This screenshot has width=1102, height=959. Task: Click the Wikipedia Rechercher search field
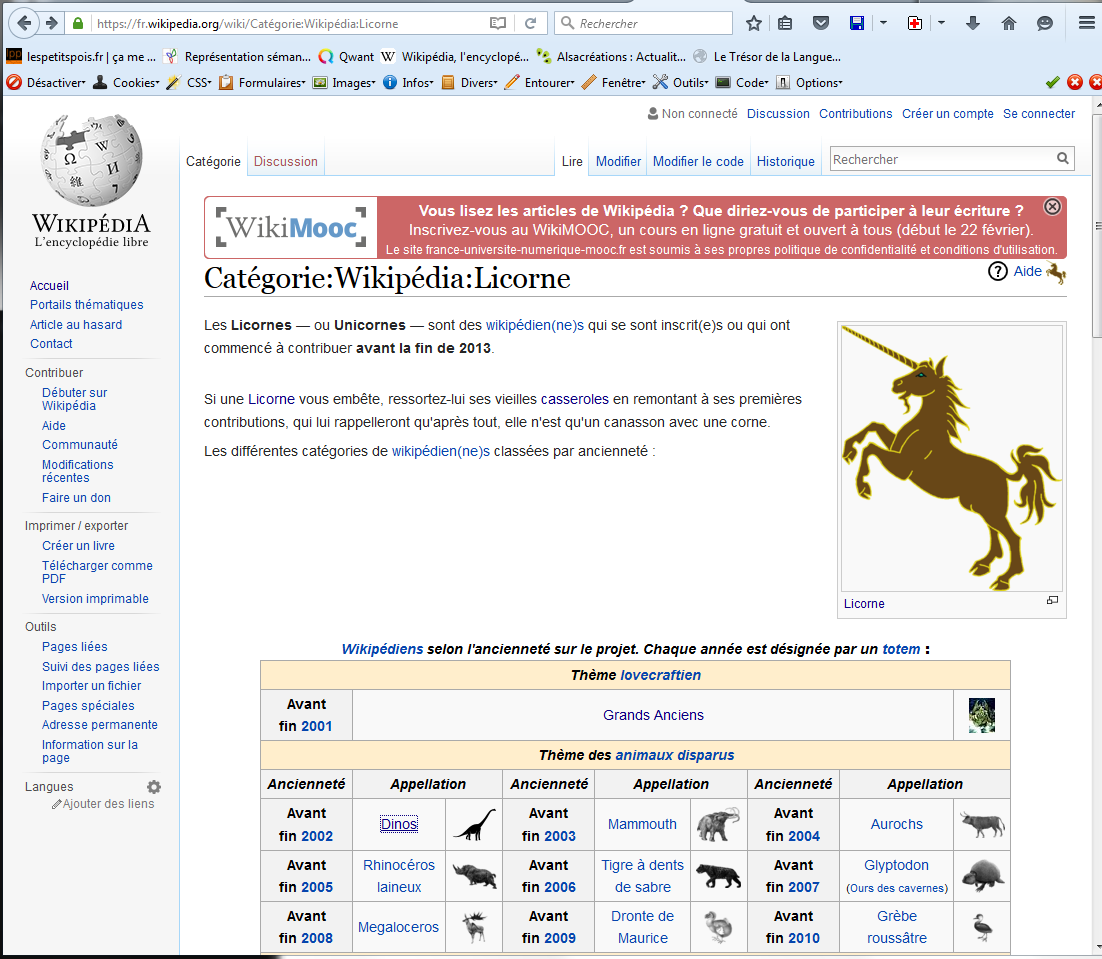tap(940, 159)
